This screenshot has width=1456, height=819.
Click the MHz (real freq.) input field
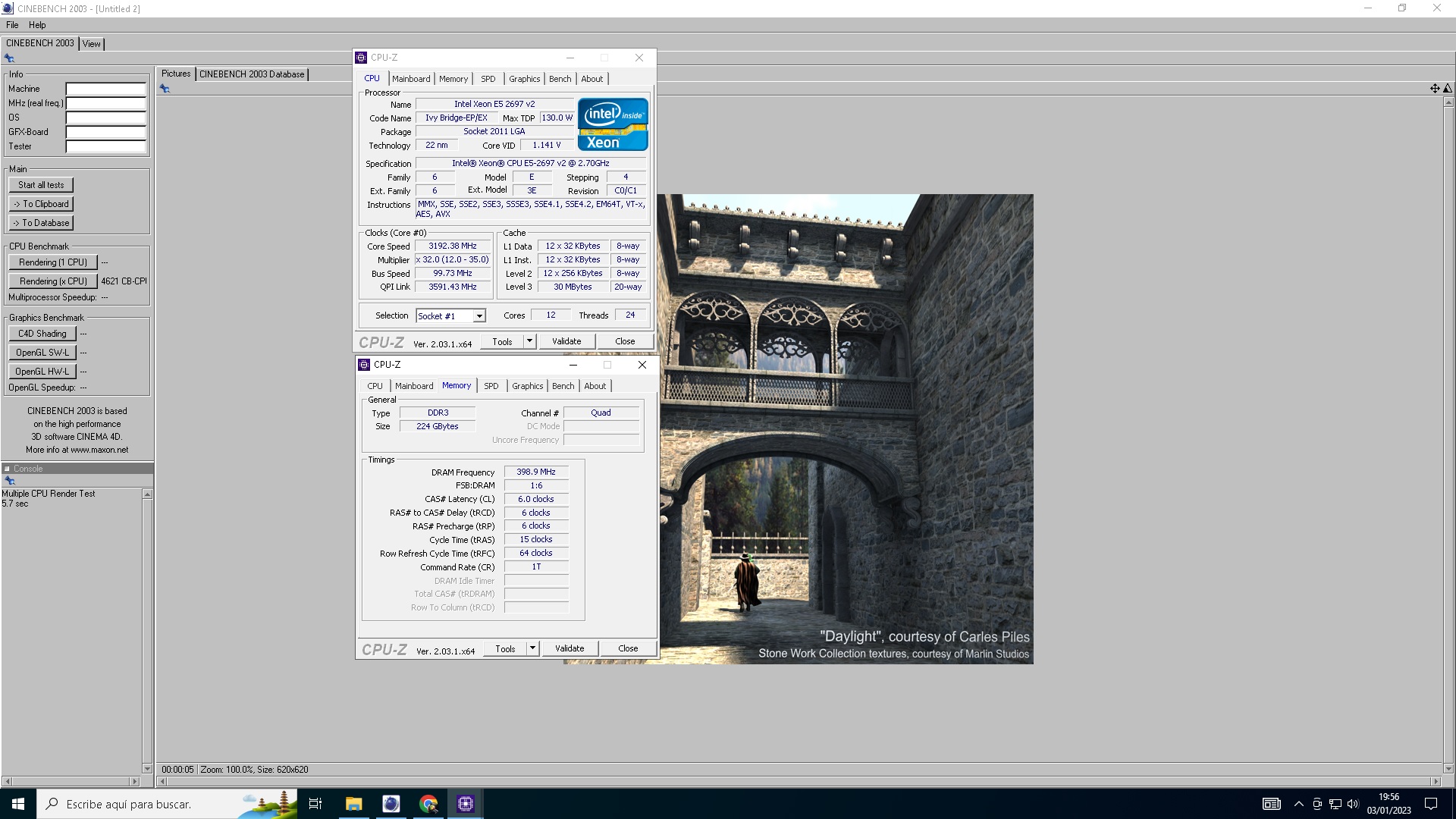click(105, 103)
